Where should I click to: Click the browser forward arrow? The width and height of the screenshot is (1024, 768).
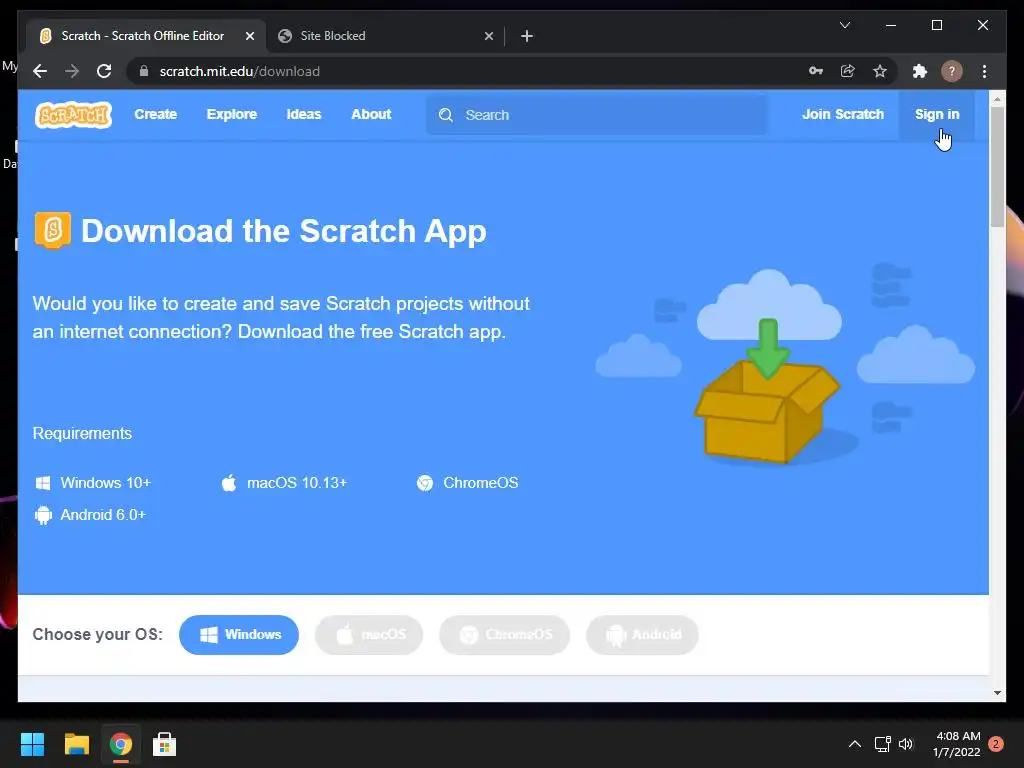click(72, 71)
